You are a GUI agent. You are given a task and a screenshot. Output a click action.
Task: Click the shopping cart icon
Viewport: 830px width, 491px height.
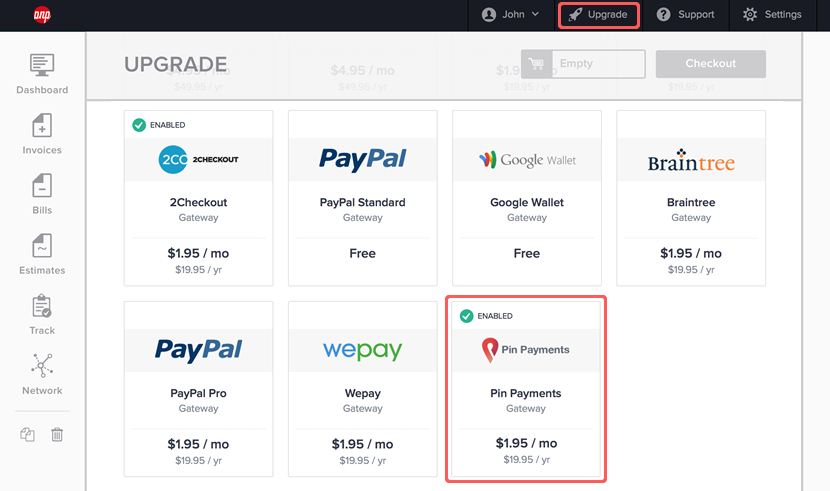coord(536,64)
